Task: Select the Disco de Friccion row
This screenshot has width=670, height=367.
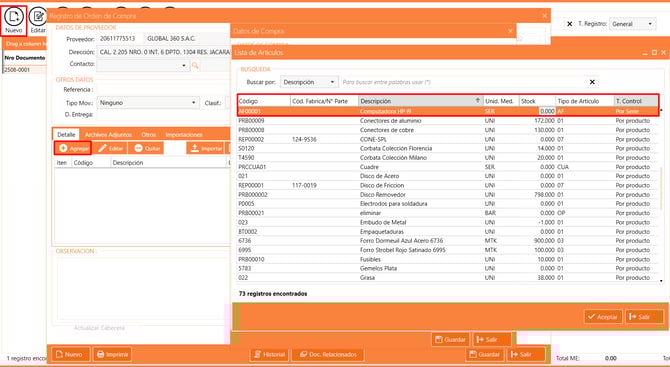Action: pos(447,185)
